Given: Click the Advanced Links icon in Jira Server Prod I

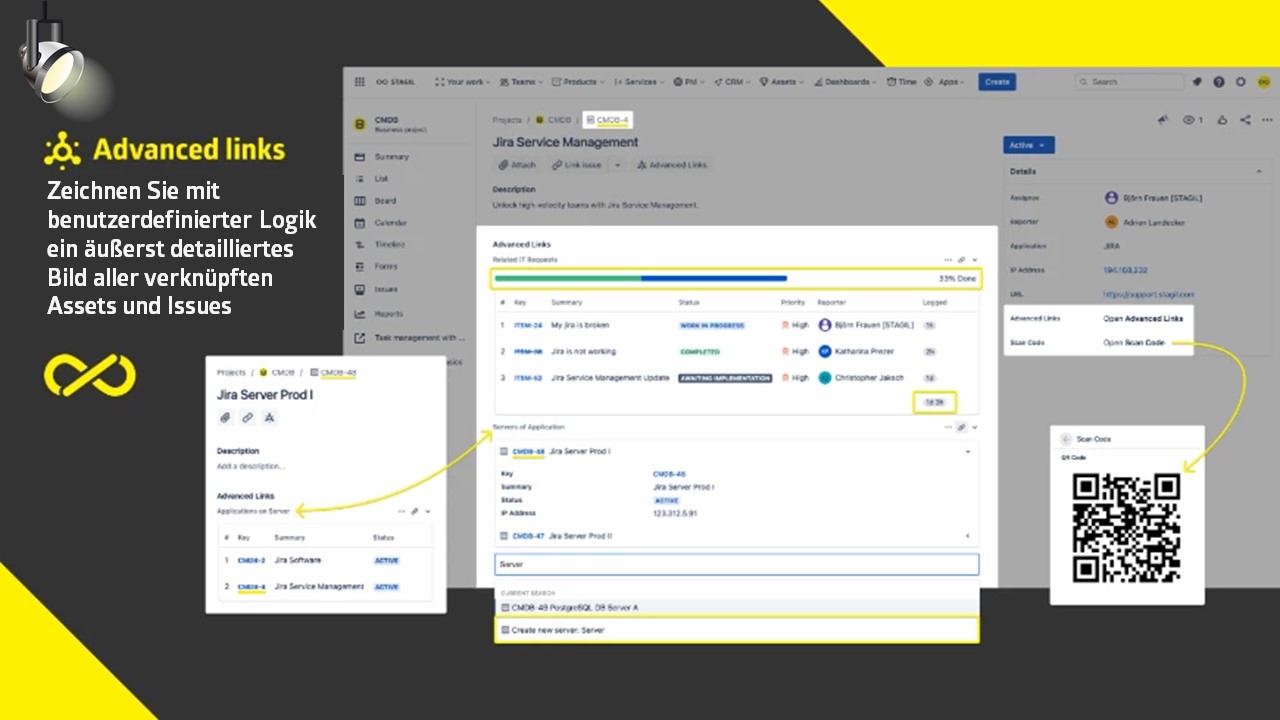Looking at the screenshot, I should pos(269,417).
